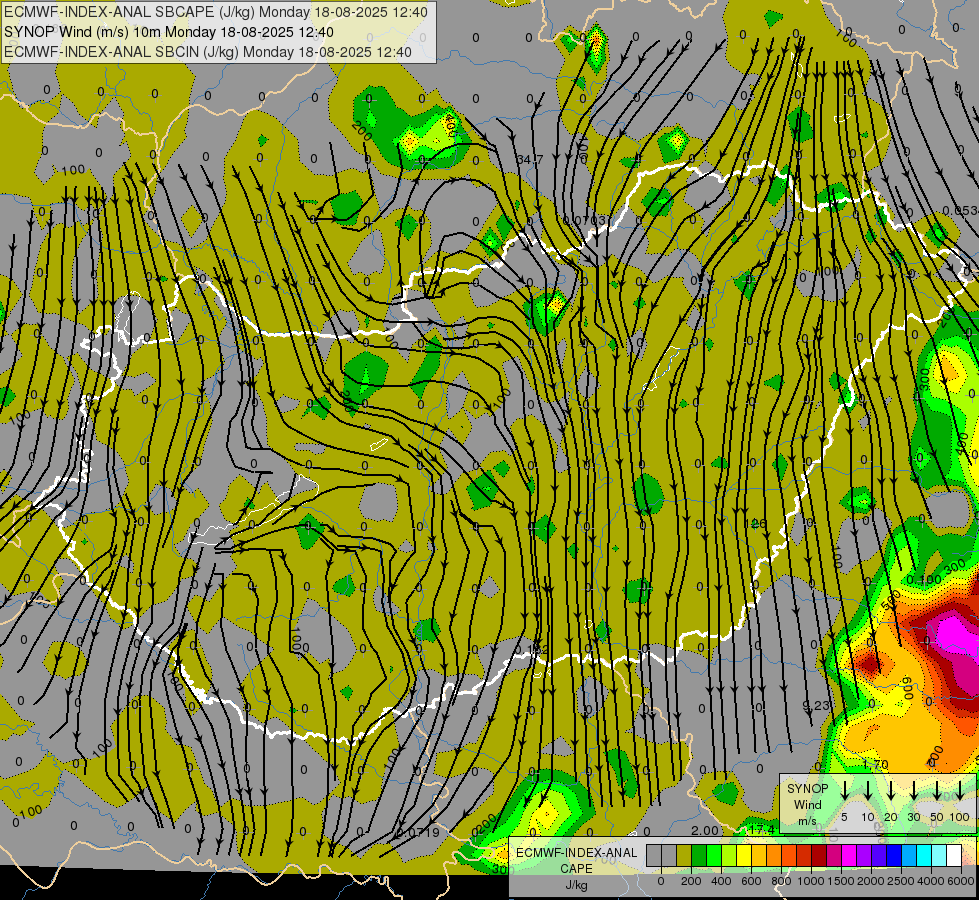This screenshot has width=979, height=900.
Task: Select the SBCIN title line
Action: pos(208,52)
